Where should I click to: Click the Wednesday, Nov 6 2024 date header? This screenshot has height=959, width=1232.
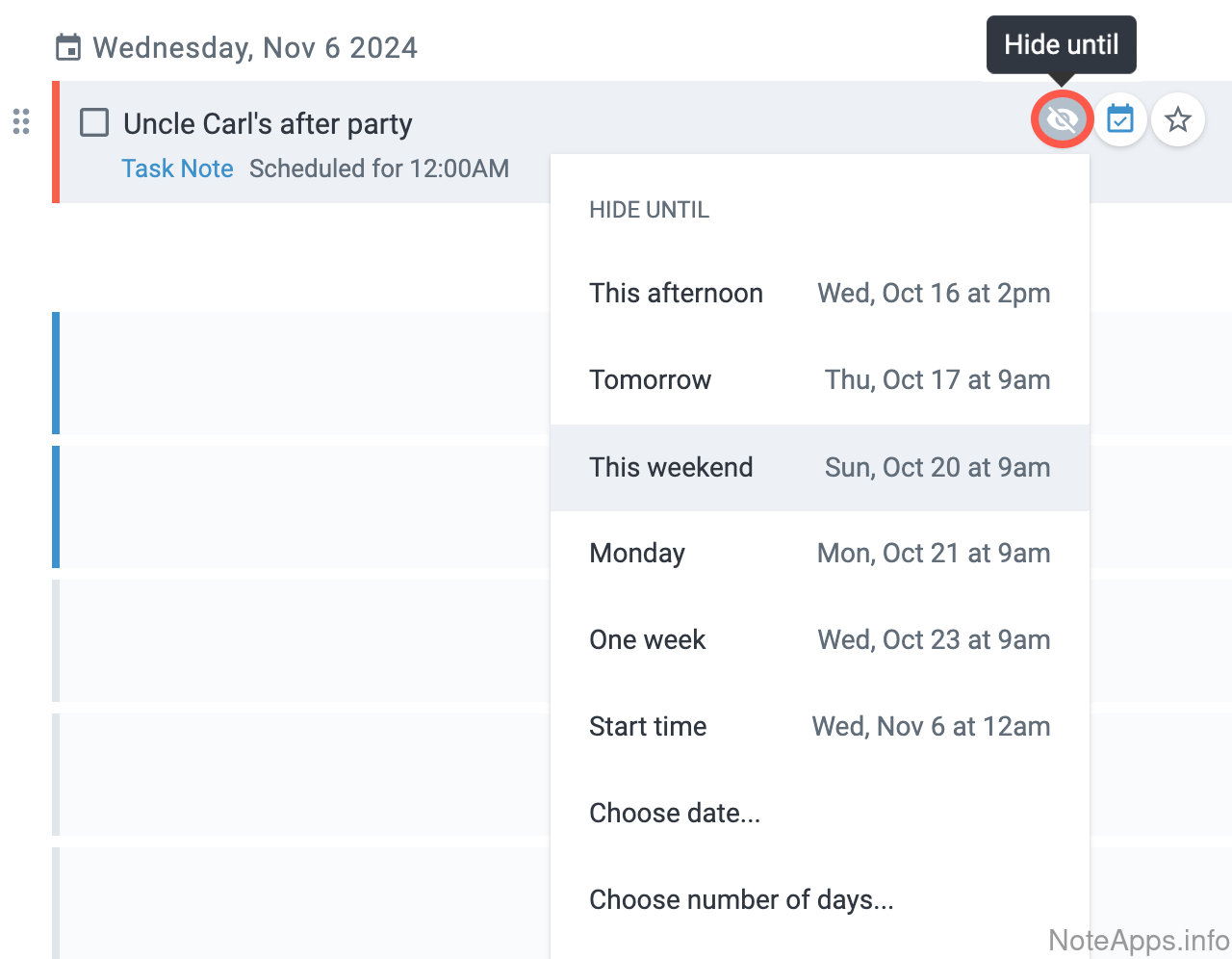pyautogui.click(x=255, y=48)
